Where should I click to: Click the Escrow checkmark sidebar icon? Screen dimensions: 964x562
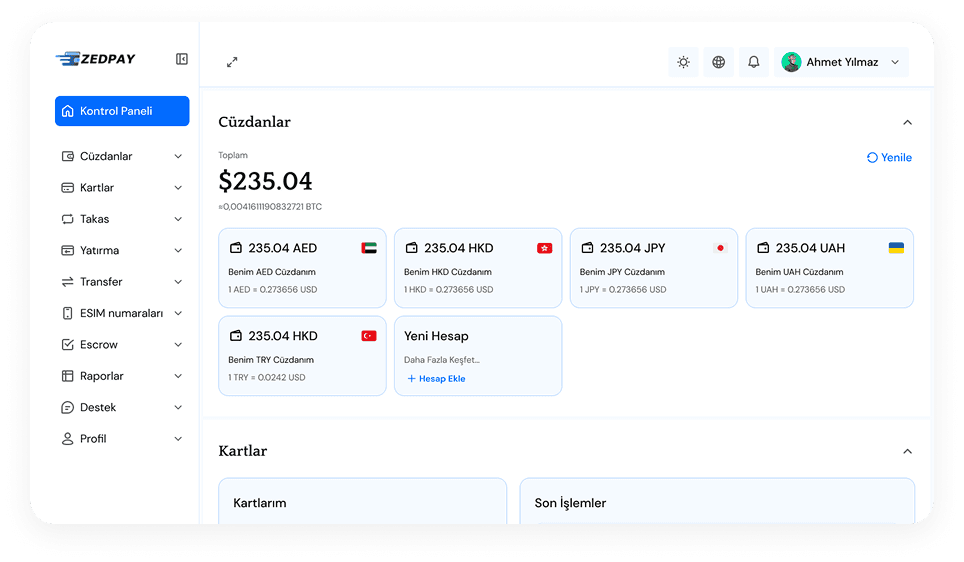pyautogui.click(x=68, y=344)
